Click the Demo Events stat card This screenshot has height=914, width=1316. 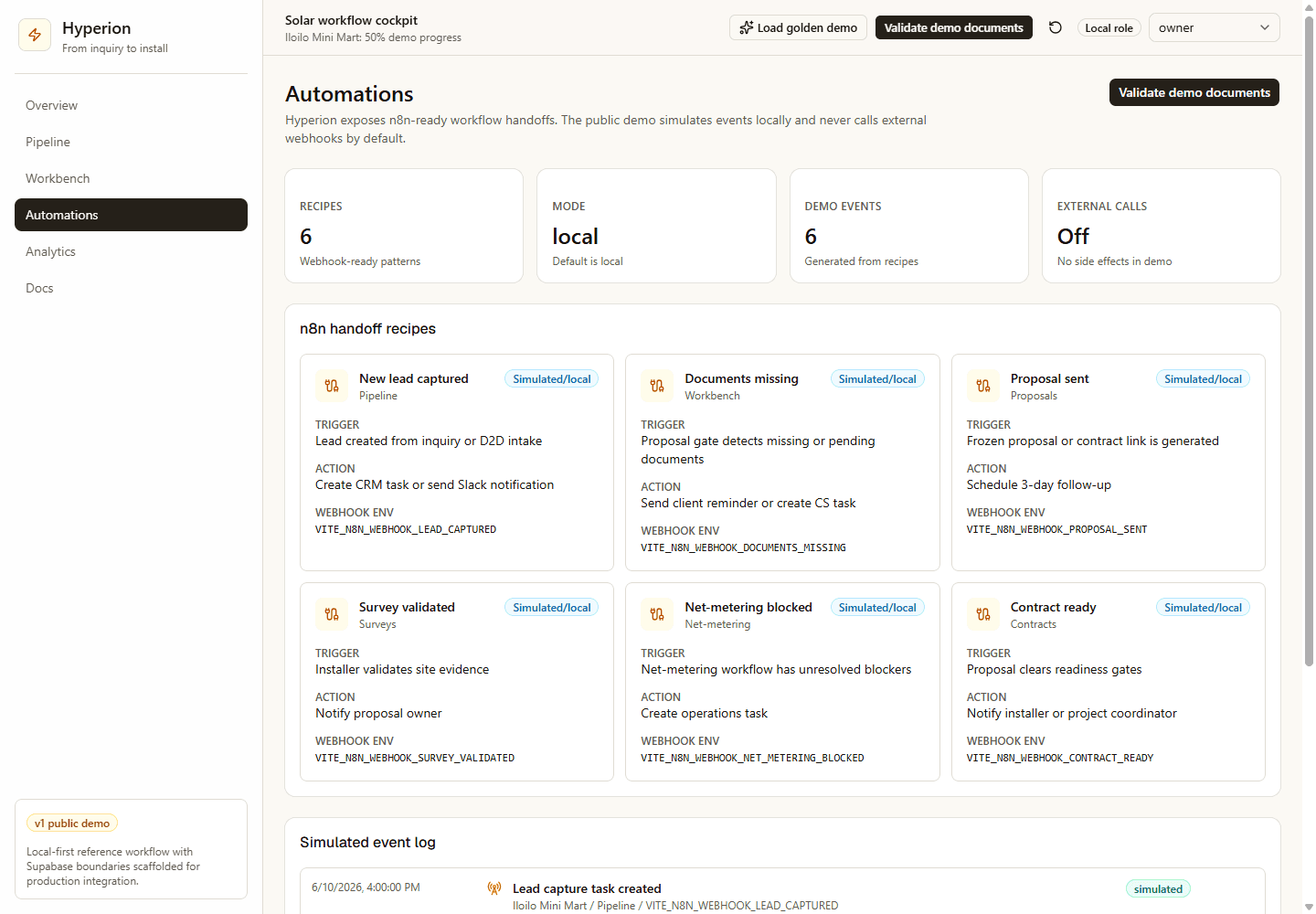909,226
